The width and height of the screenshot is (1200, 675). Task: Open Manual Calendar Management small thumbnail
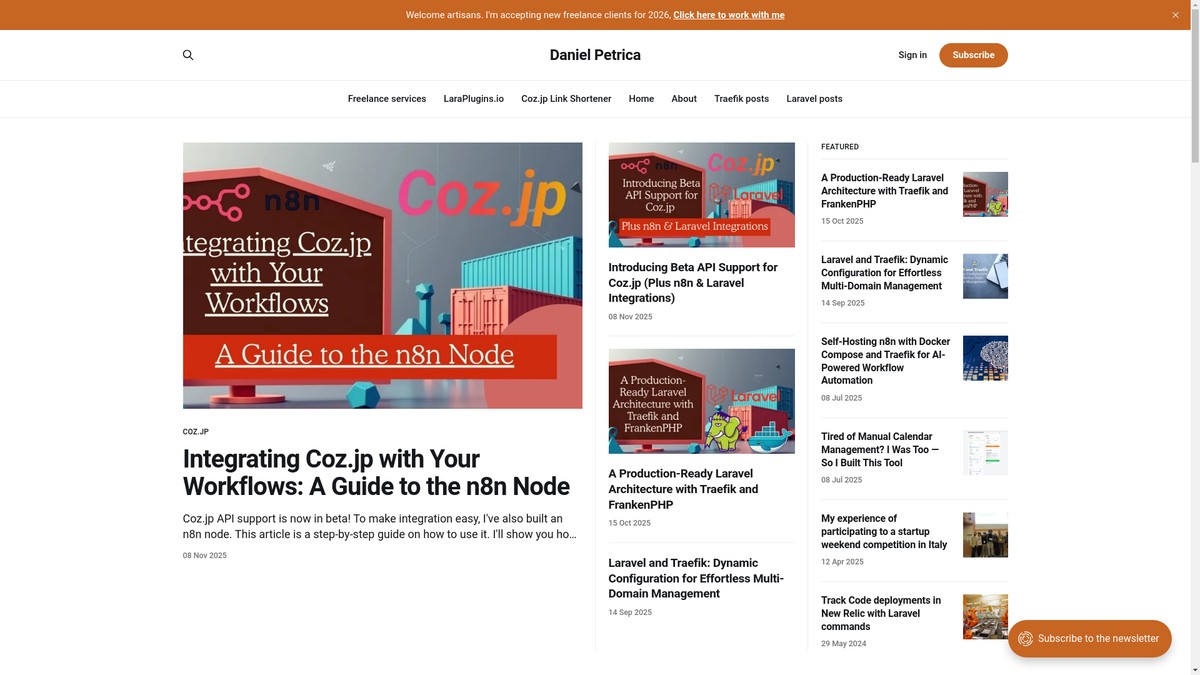pos(985,453)
